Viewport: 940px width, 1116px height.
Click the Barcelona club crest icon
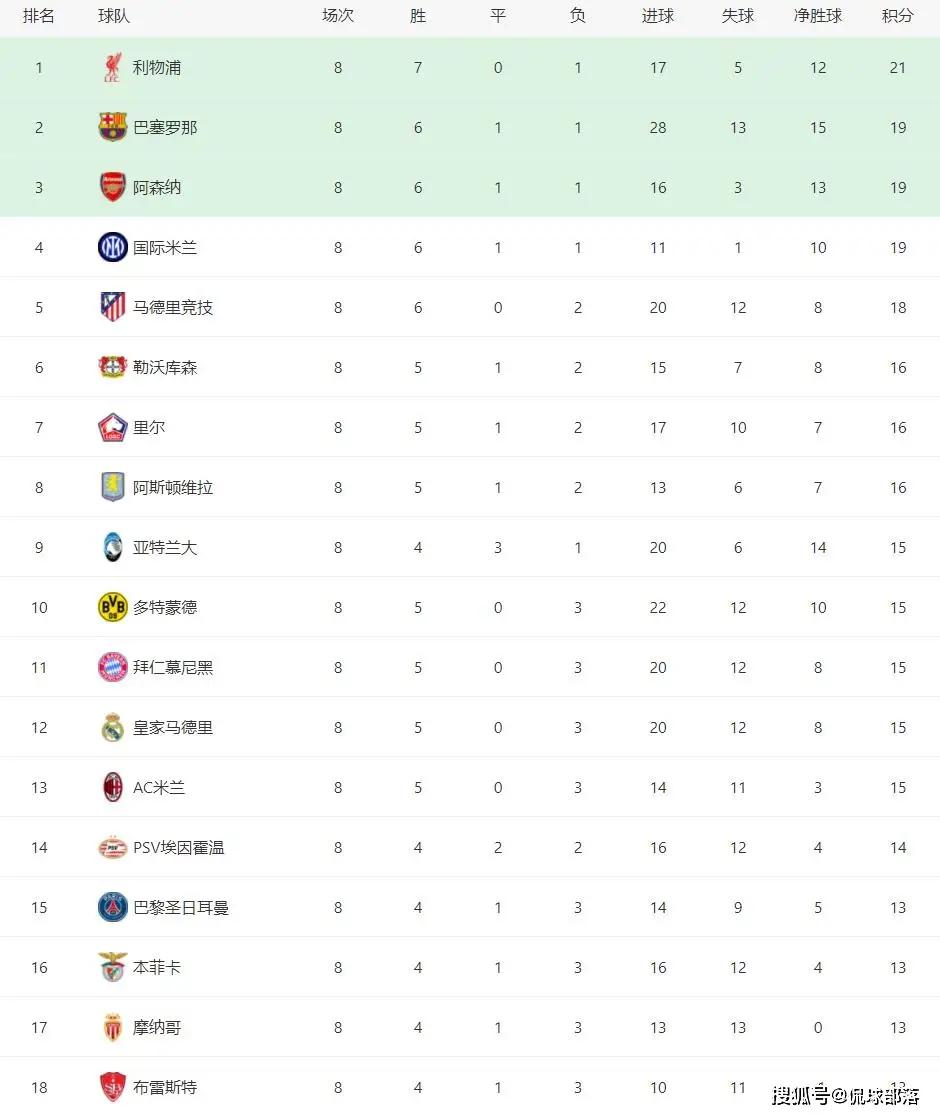coord(112,127)
